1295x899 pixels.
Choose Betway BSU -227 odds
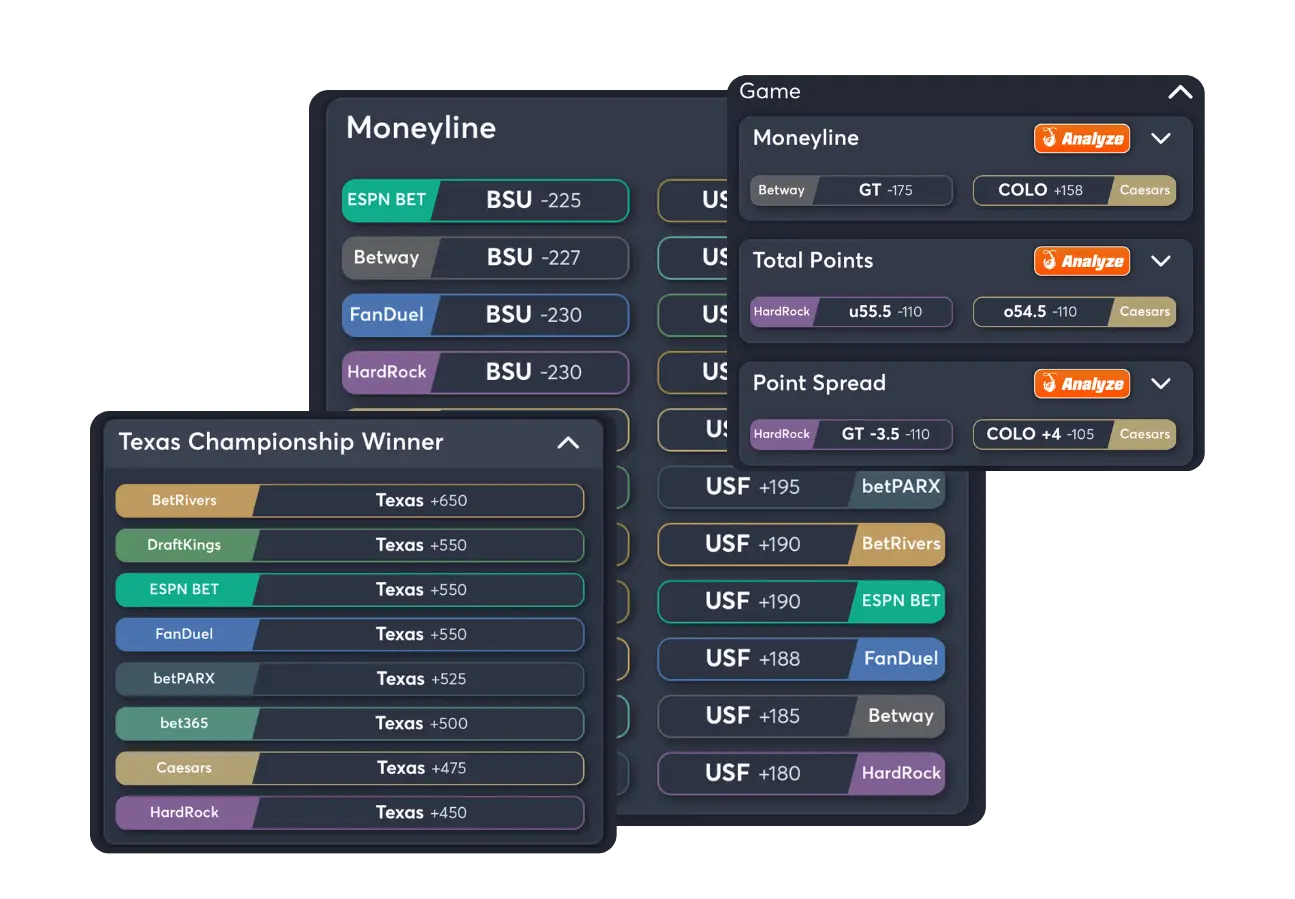[485, 258]
